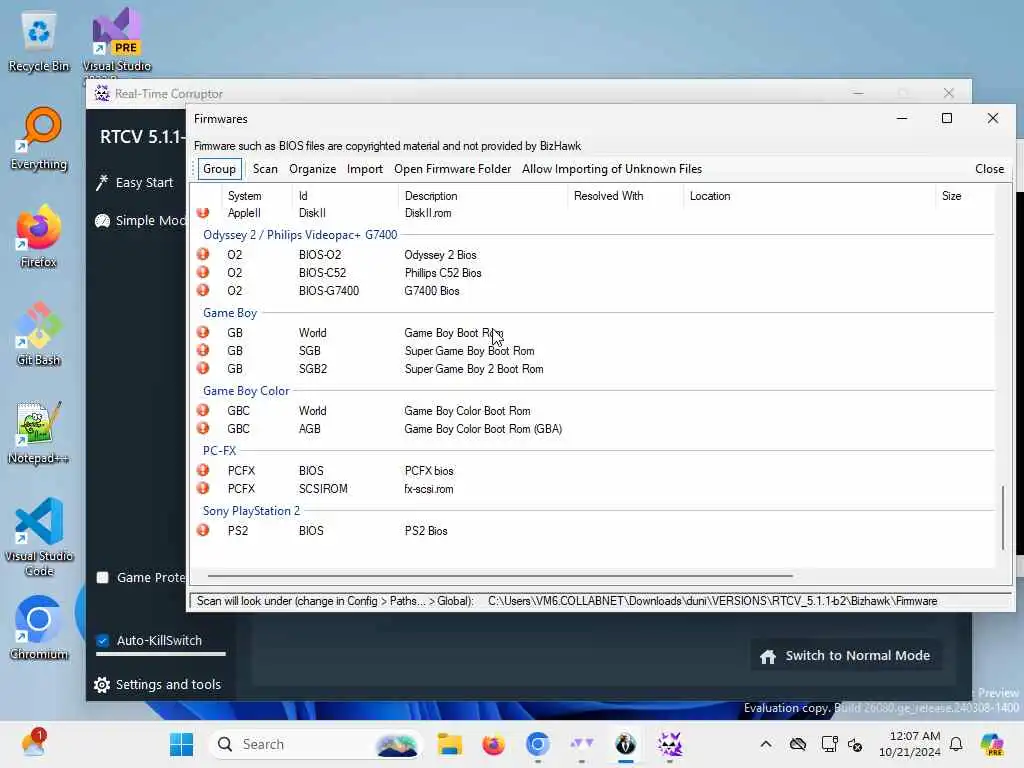
Task: Click the vertical scrollbar of firmware list
Action: point(1003,518)
